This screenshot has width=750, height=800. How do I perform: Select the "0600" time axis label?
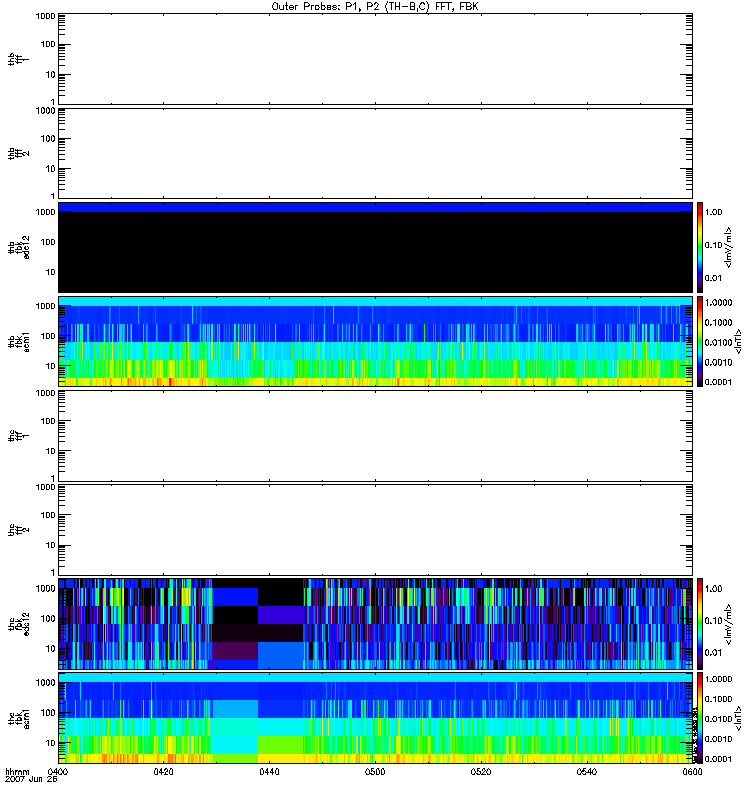(692, 772)
